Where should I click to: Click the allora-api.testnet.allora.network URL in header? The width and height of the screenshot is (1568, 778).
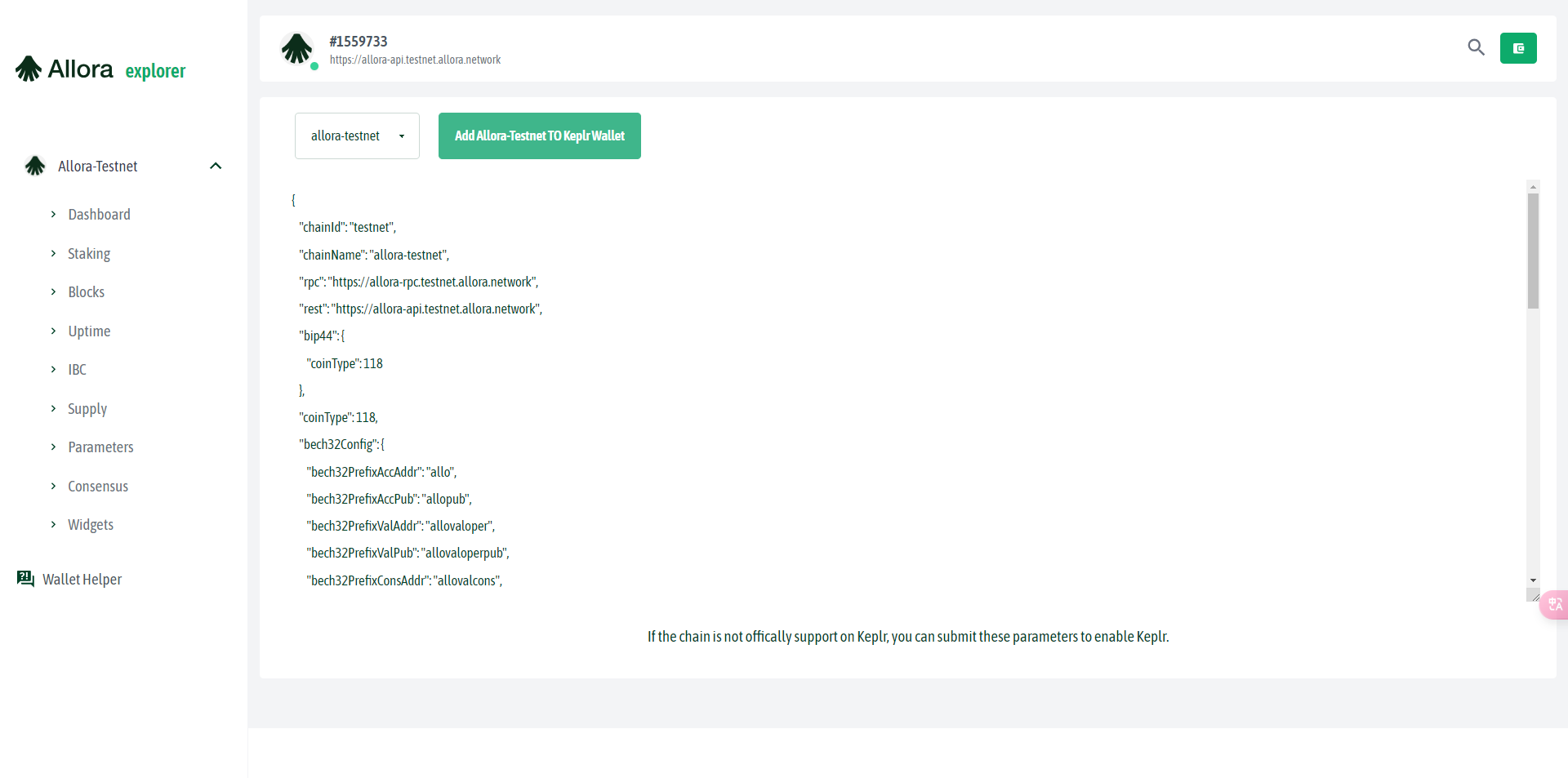point(415,60)
